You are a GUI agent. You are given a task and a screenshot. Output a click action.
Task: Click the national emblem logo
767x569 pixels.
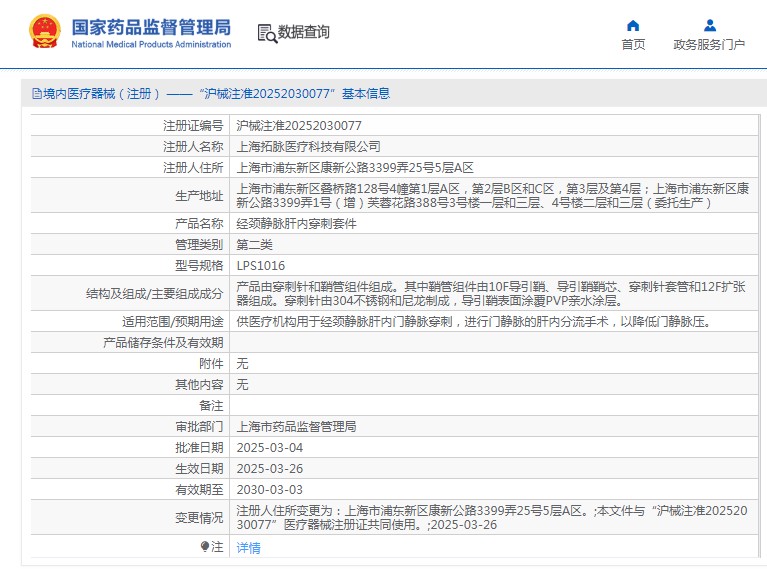(x=44, y=32)
